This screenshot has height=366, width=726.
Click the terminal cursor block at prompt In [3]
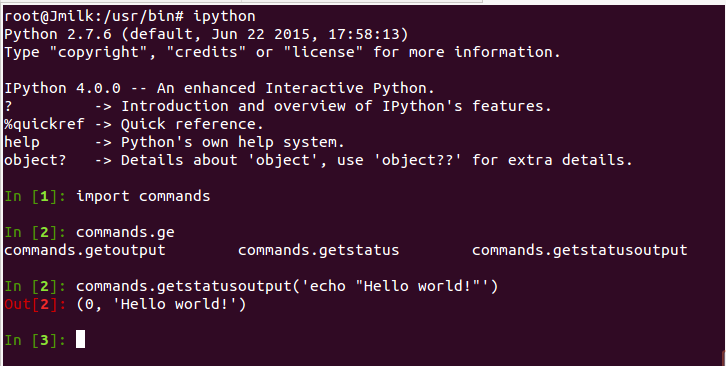pyautogui.click(x=81, y=339)
